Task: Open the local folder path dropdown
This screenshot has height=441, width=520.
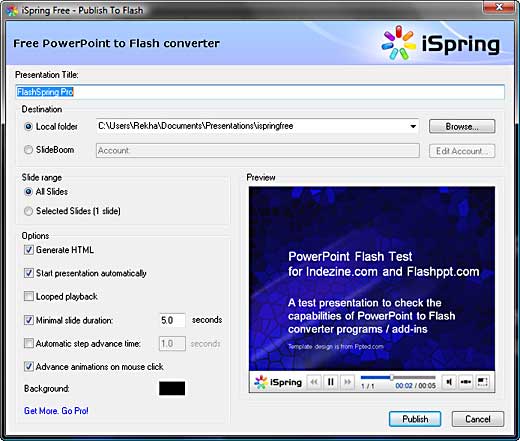Action: [x=413, y=126]
